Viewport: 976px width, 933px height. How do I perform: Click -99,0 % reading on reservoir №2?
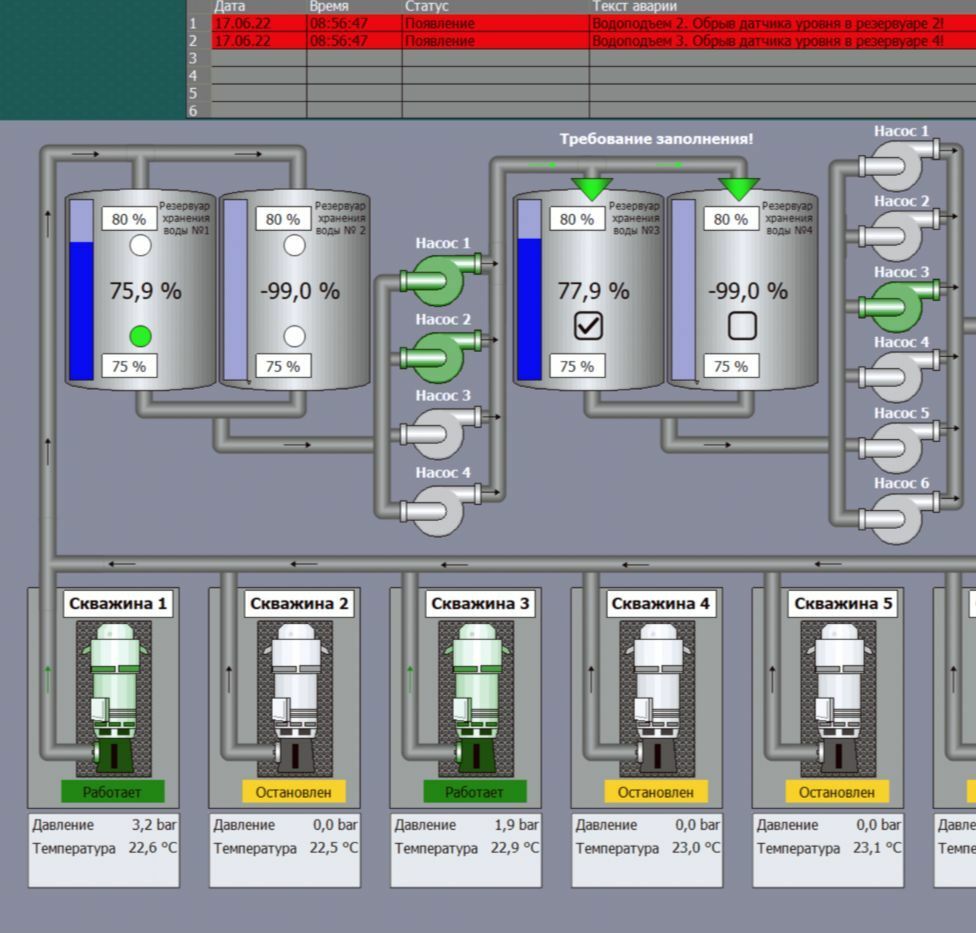(x=300, y=291)
